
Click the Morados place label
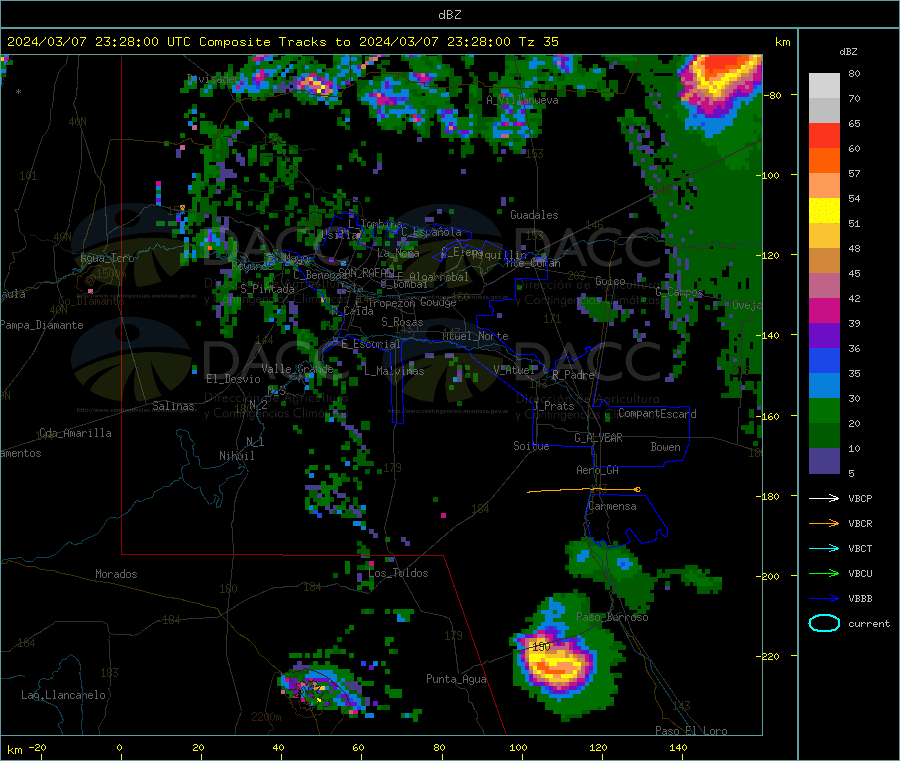click(116, 574)
